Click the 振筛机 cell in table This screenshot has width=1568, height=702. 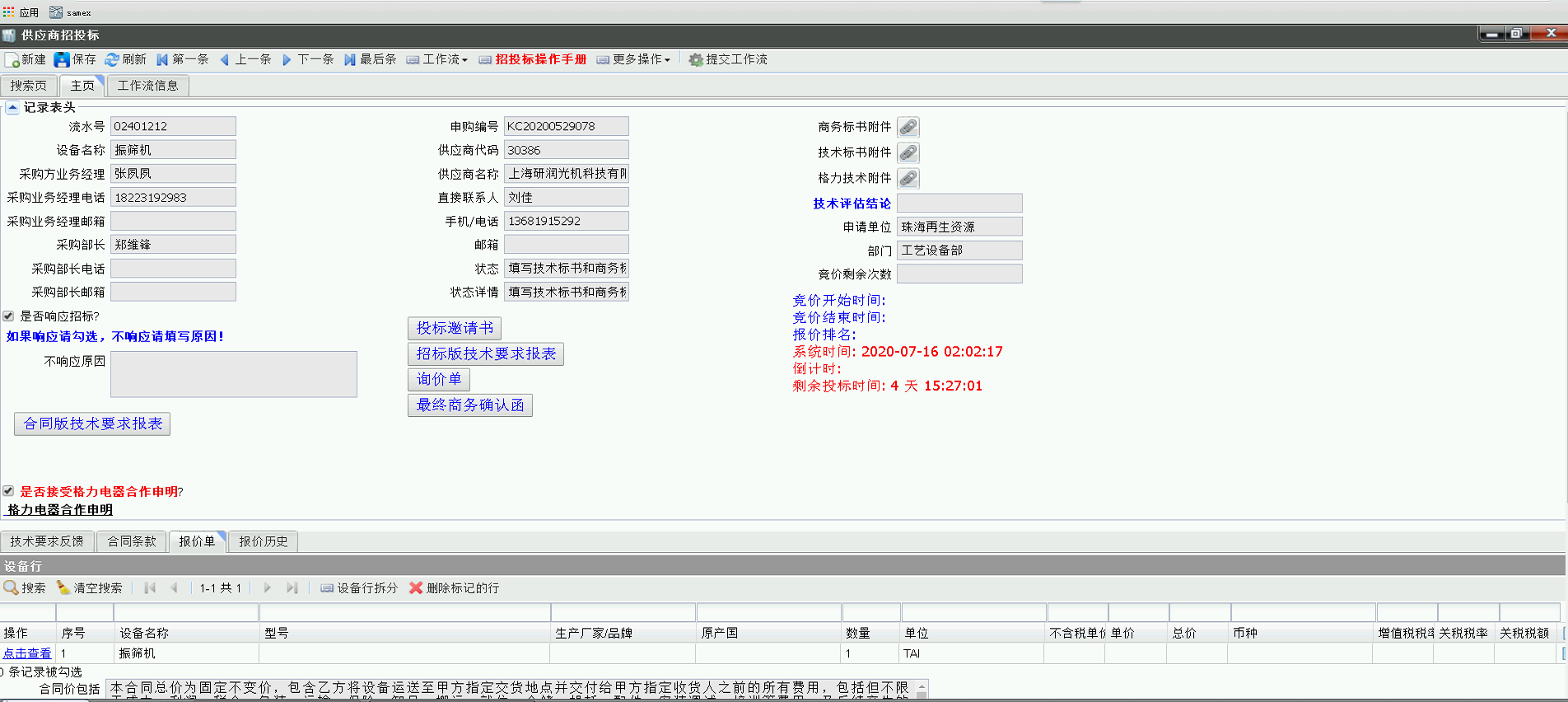(187, 653)
